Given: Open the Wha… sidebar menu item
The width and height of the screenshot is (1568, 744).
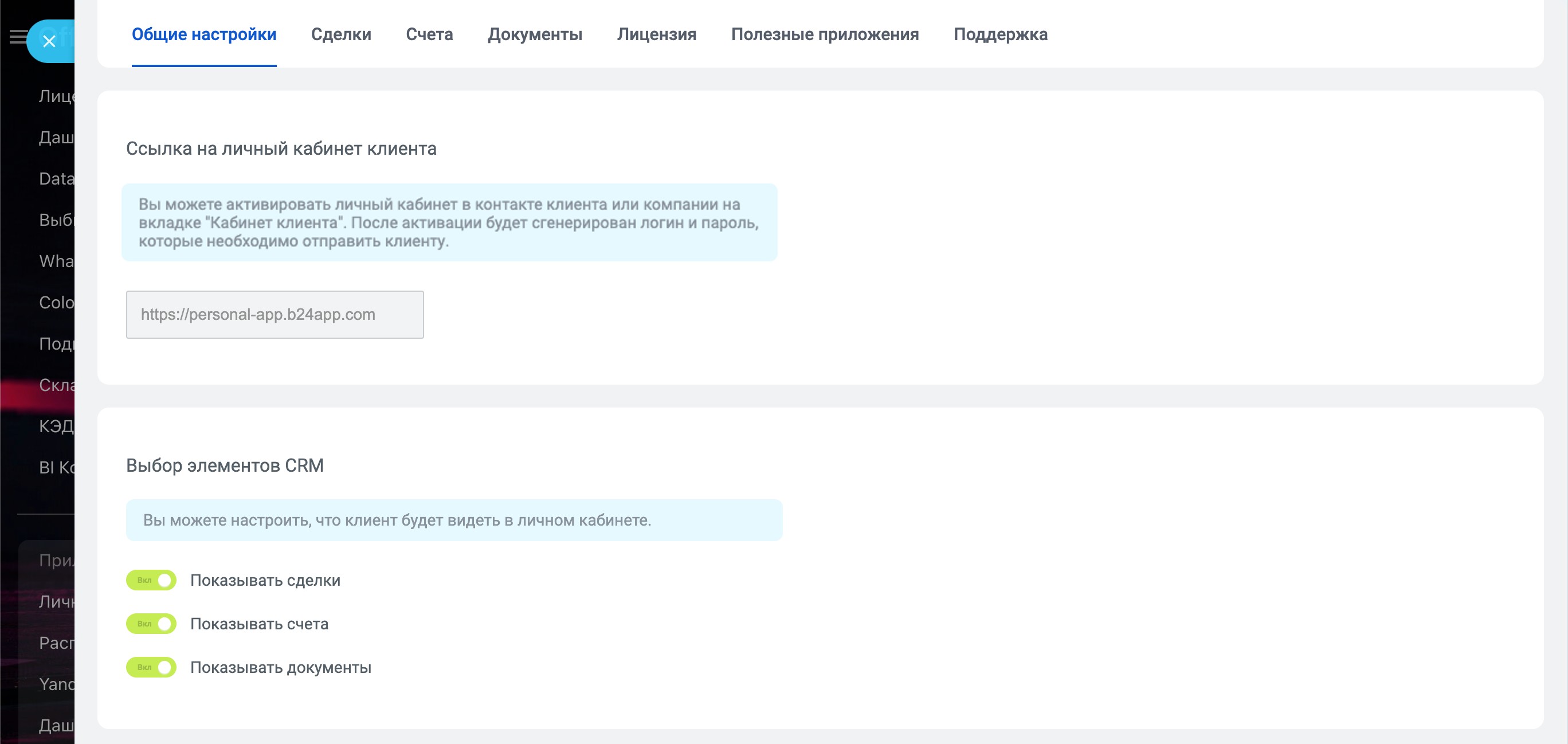Looking at the screenshot, I should (x=56, y=261).
